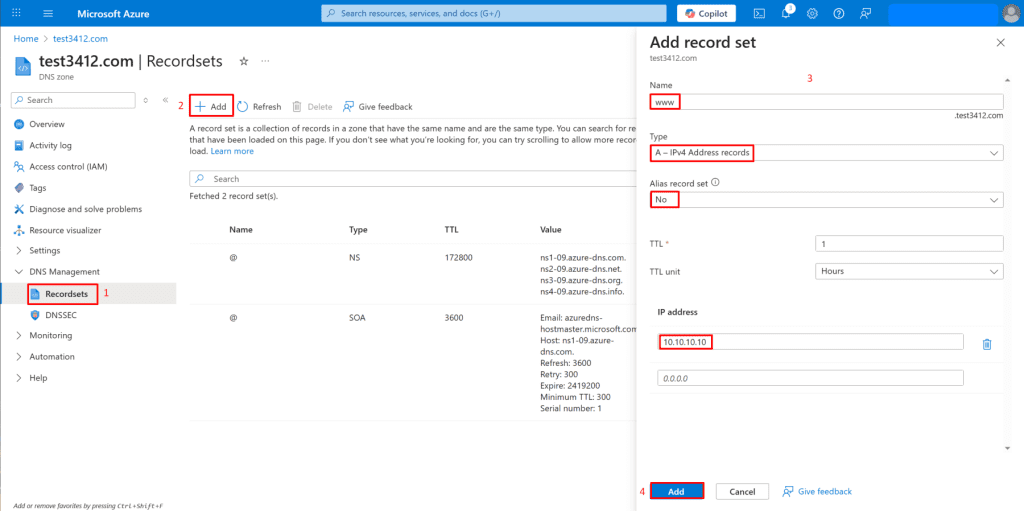Delete the 10.10.10.10 IP address entry
The image size is (1024, 511).
pos(986,343)
